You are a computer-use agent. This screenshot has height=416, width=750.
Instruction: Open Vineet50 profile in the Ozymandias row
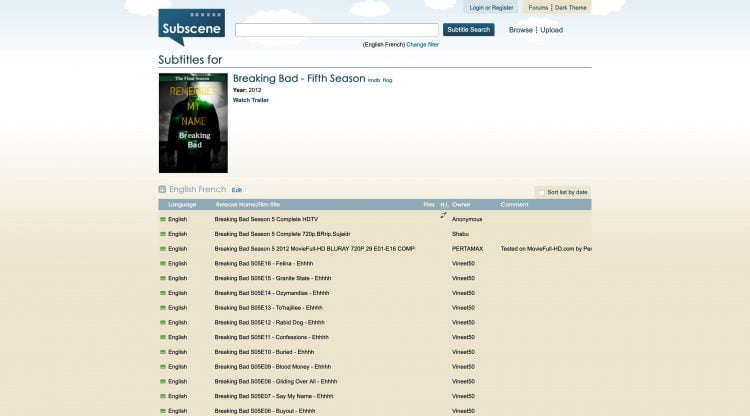tap(463, 293)
